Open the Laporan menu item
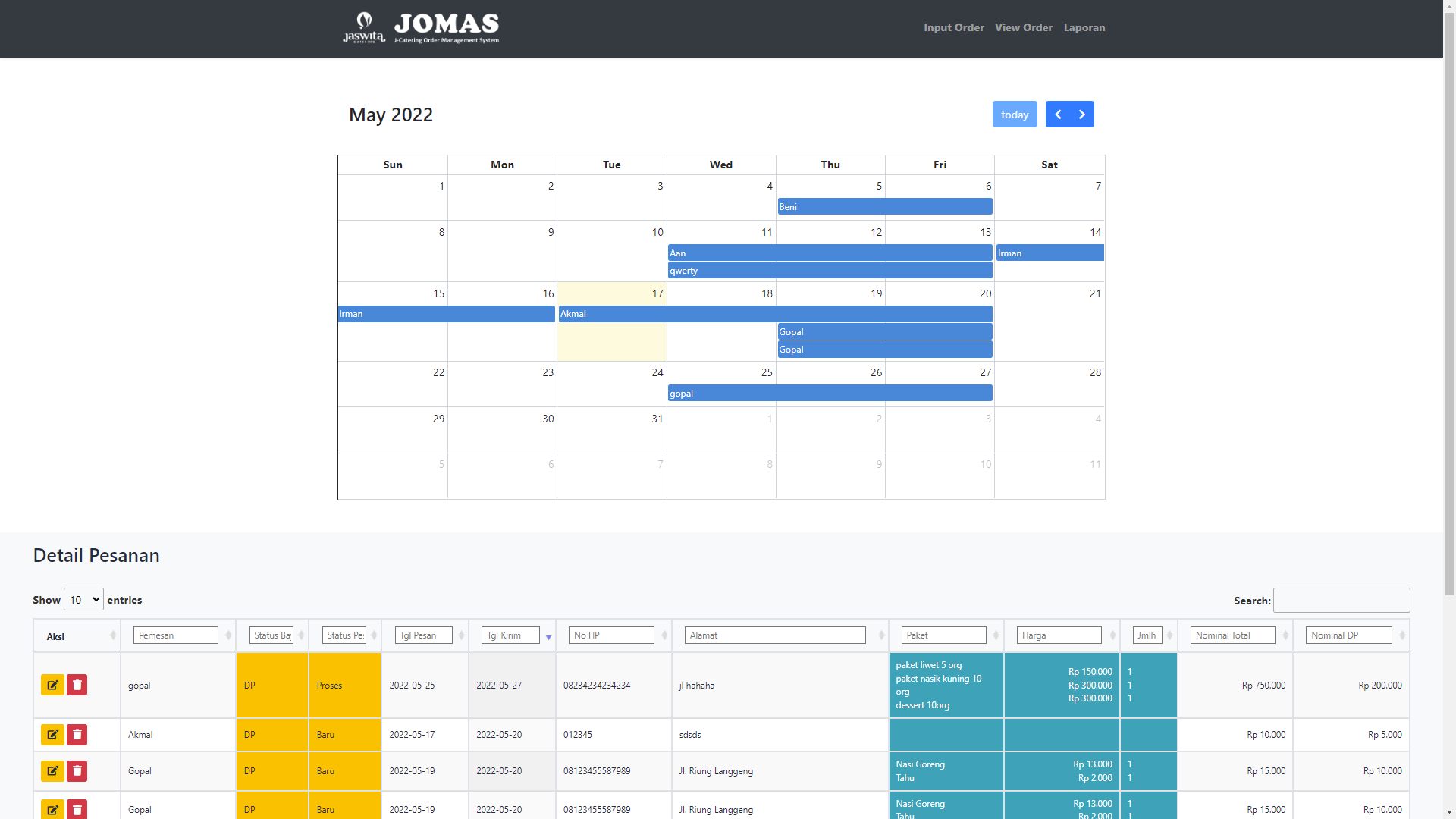The height and width of the screenshot is (819, 1456). (x=1084, y=27)
